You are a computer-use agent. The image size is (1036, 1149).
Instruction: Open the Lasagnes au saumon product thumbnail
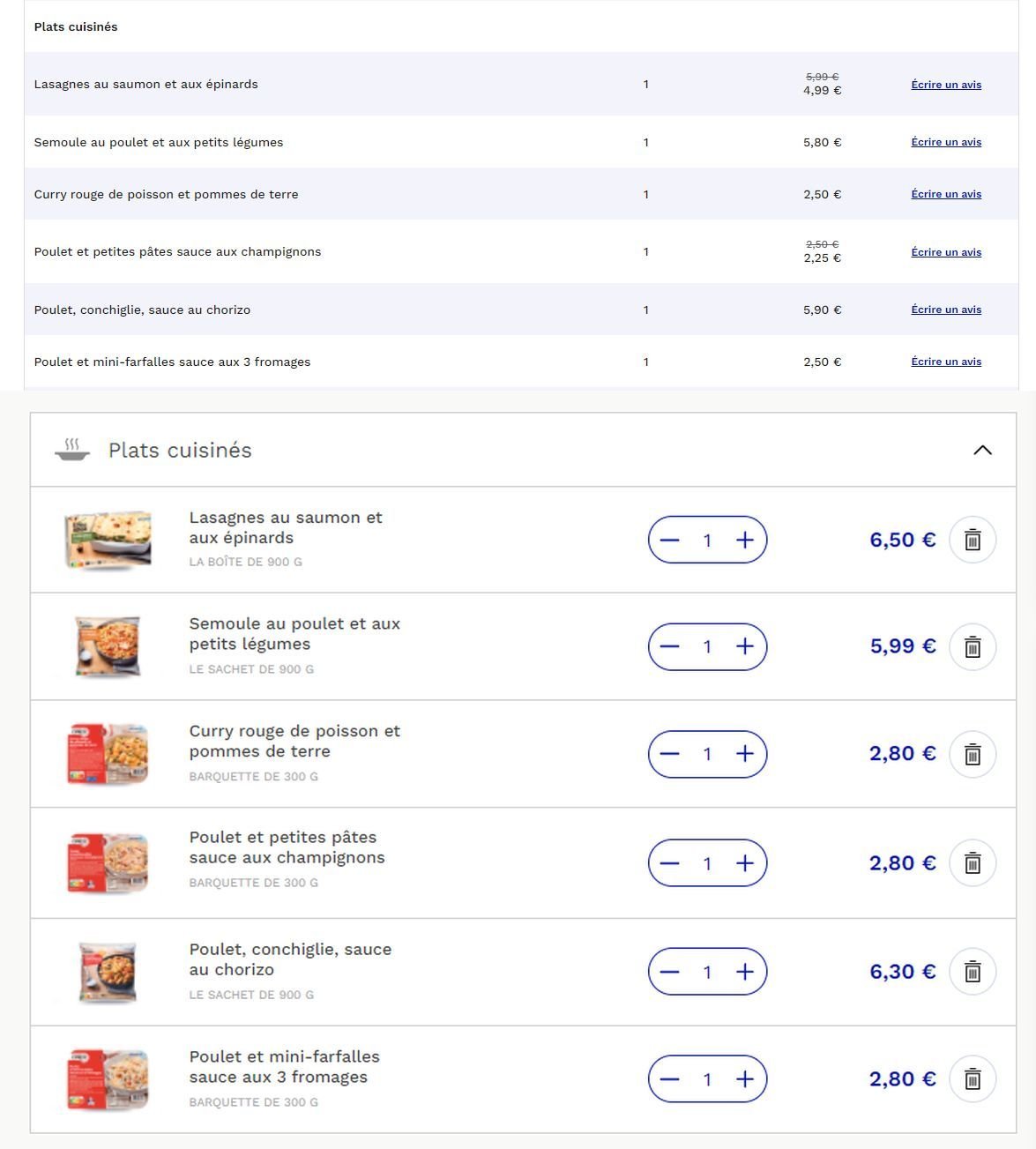(x=108, y=540)
